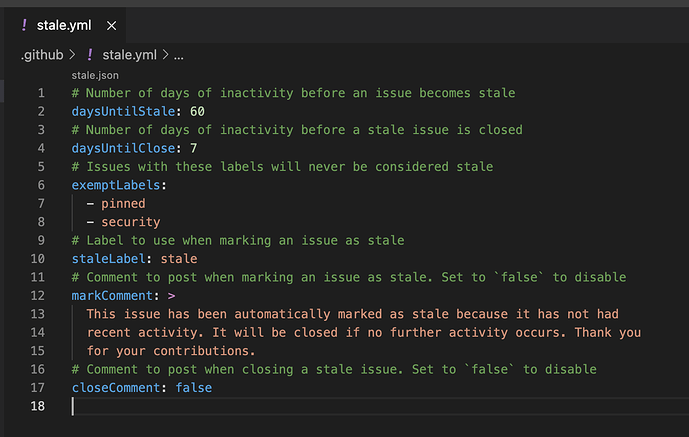Open the .github breadcrumb folder

[42, 55]
